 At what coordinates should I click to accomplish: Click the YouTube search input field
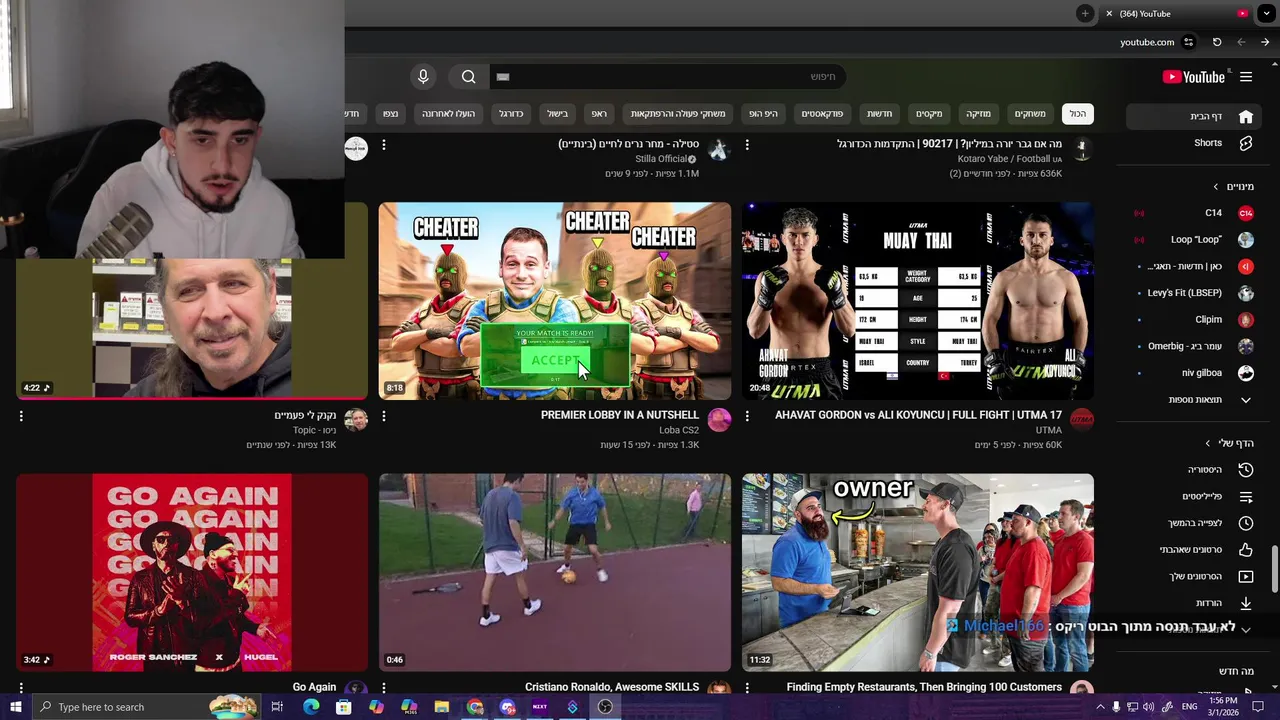click(668, 77)
